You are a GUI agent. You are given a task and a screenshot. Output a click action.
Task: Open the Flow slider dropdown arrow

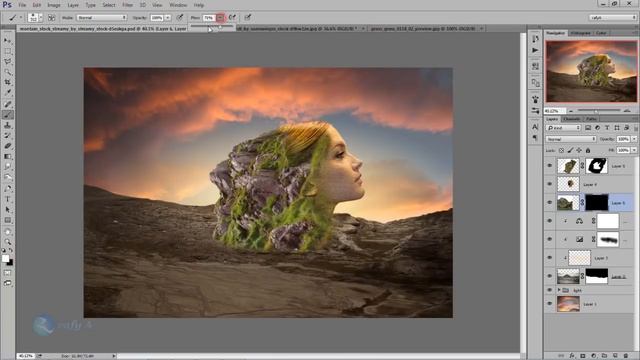point(220,18)
